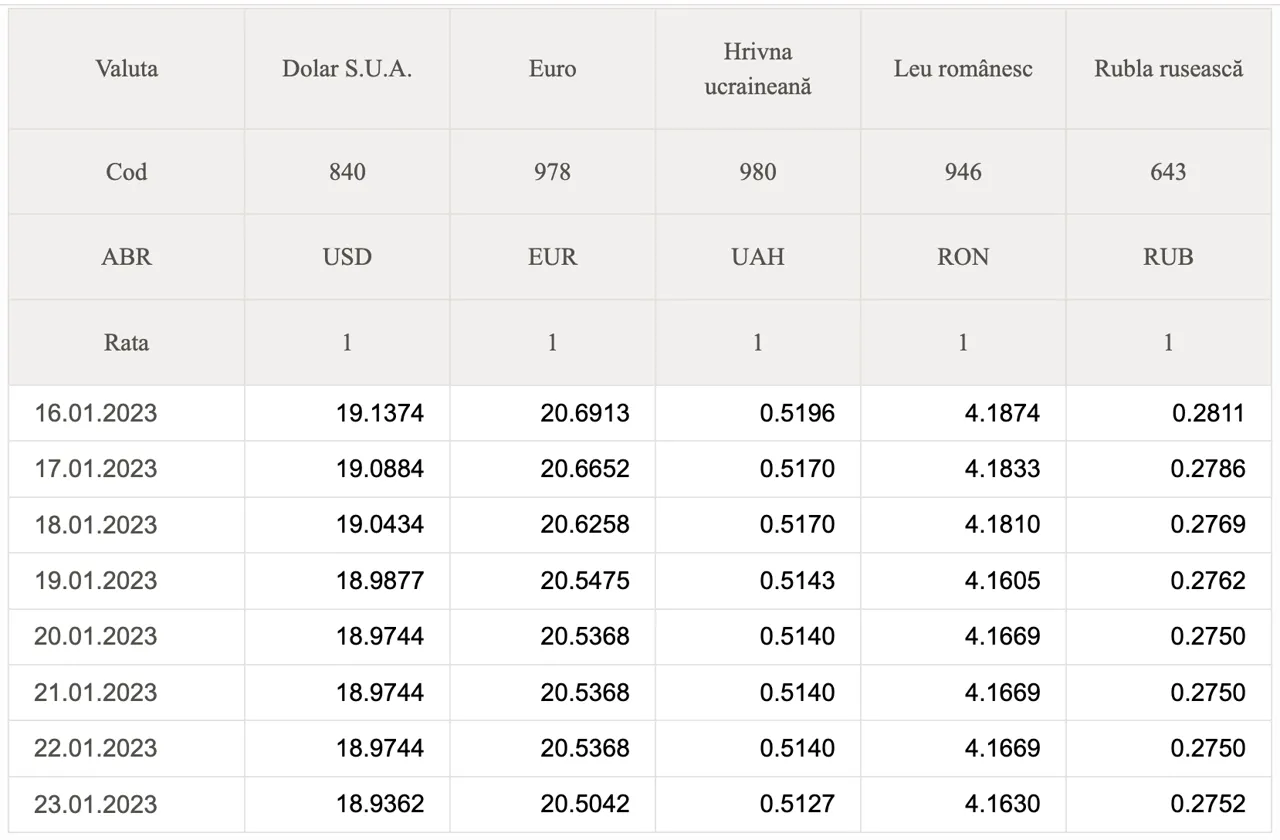The width and height of the screenshot is (1280, 840).
Task: Select the RUB value 0.2786
Action: 1208,469
